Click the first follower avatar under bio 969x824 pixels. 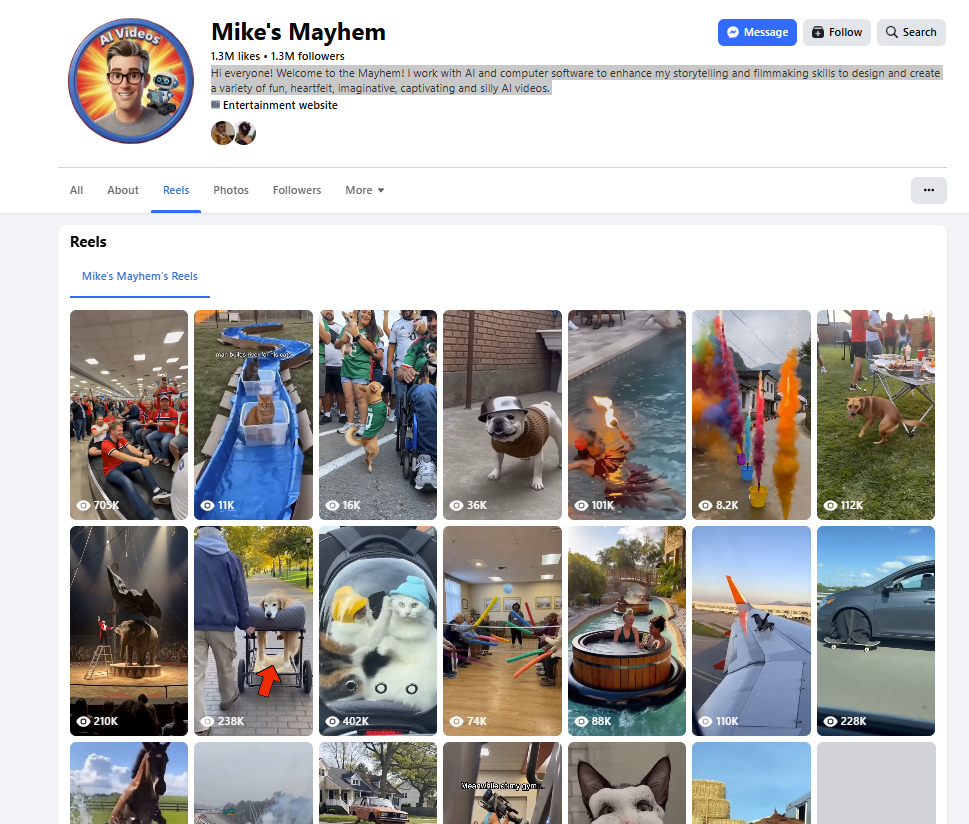(222, 133)
